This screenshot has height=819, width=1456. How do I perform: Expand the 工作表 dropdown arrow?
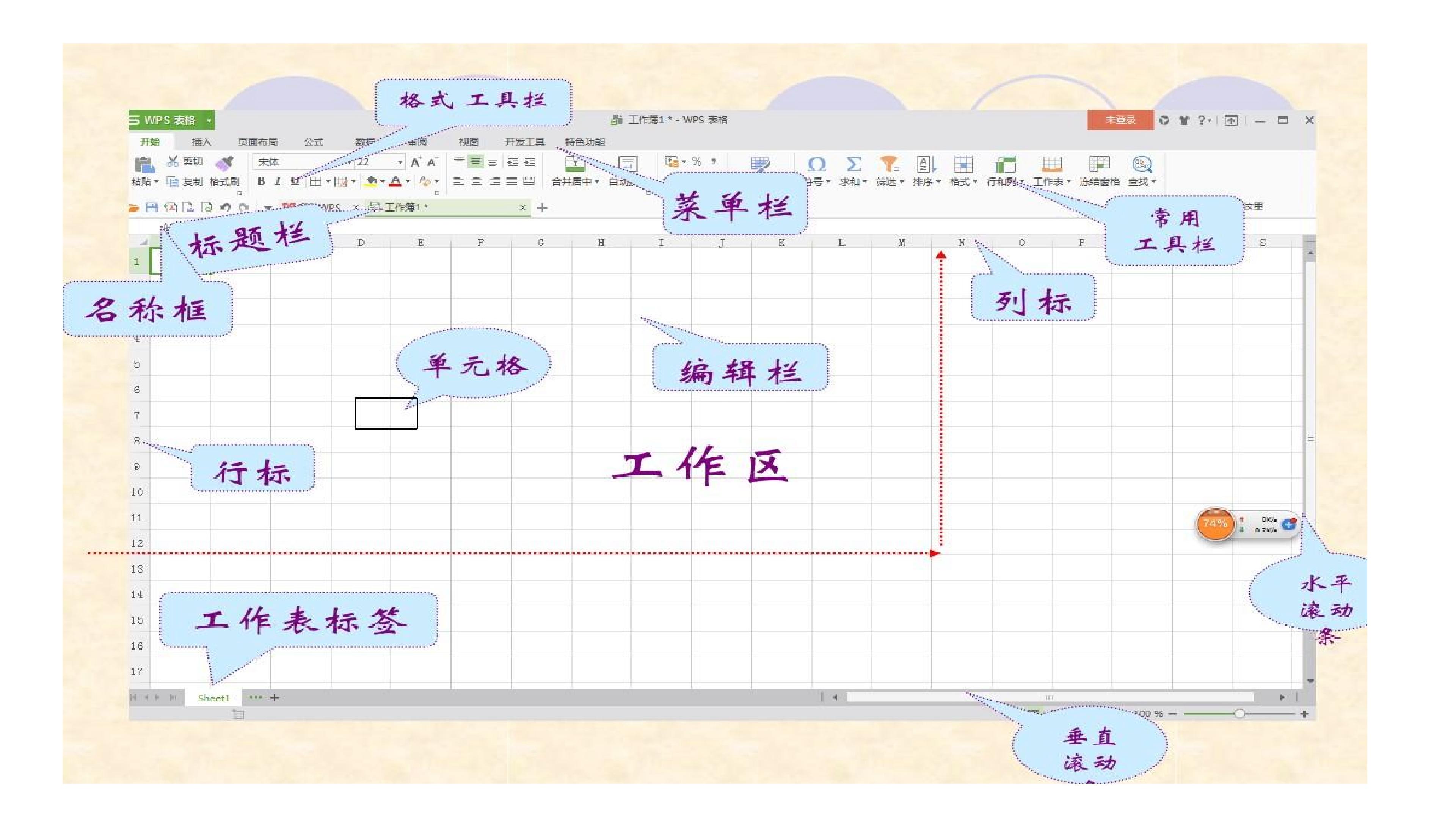(x=1068, y=182)
